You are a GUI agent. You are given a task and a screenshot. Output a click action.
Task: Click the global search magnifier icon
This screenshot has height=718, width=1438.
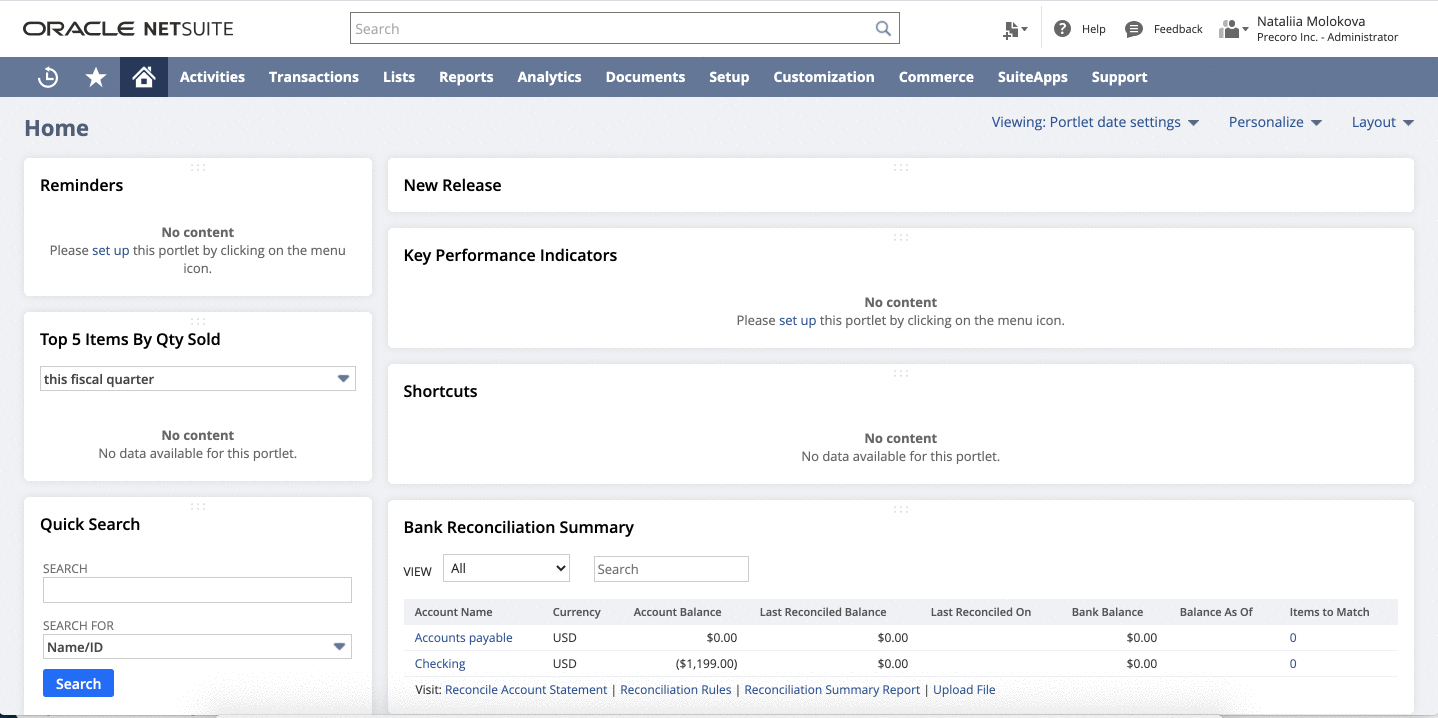[x=882, y=28]
